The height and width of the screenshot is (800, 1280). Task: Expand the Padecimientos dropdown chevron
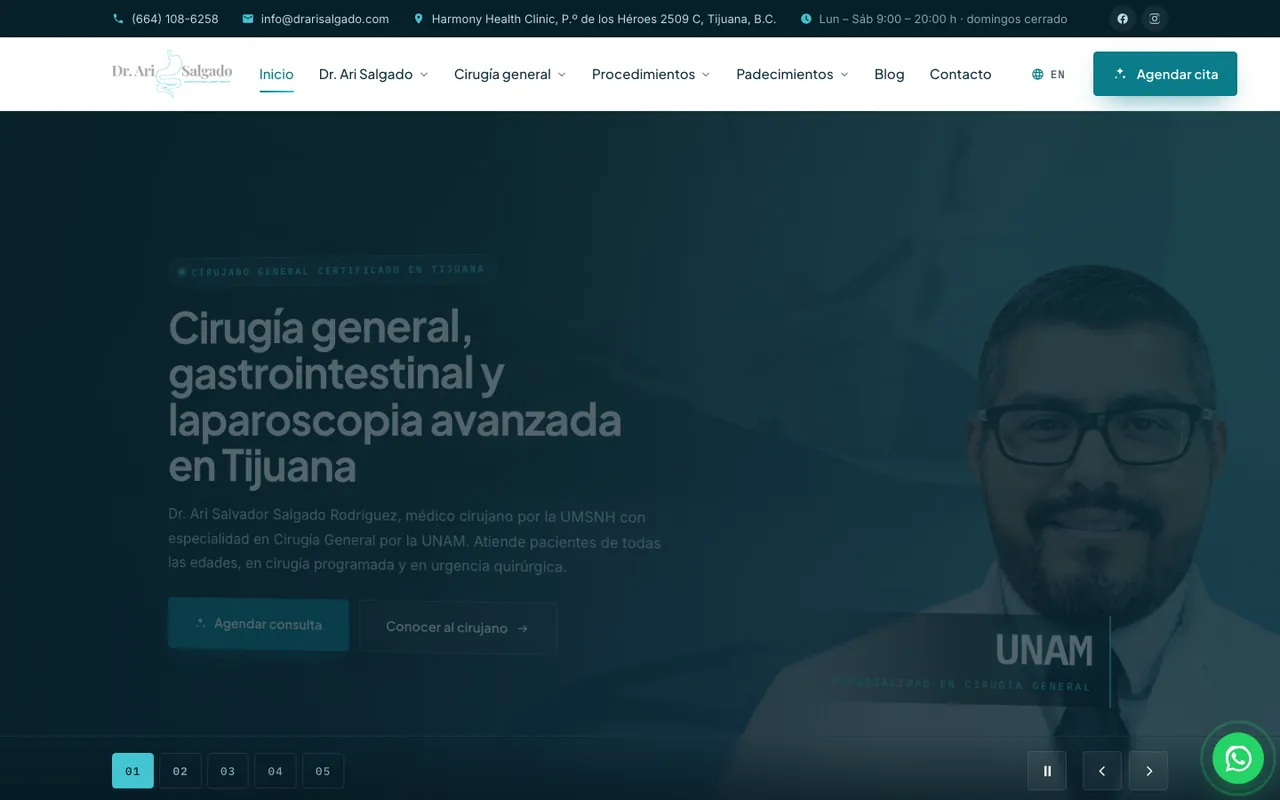point(844,75)
